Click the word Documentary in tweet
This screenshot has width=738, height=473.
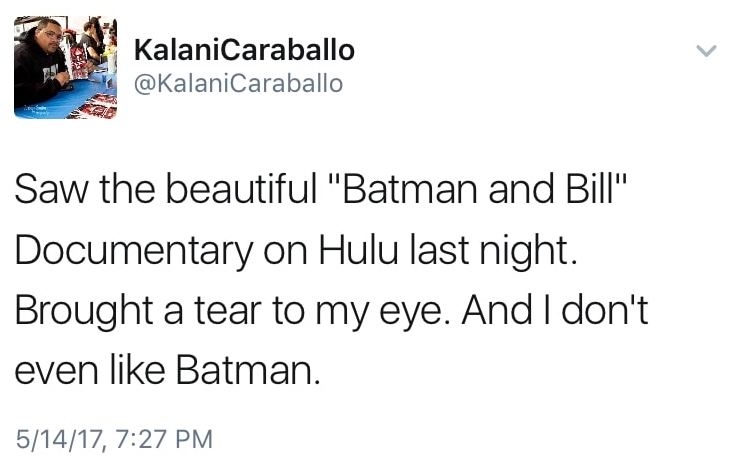134,251
